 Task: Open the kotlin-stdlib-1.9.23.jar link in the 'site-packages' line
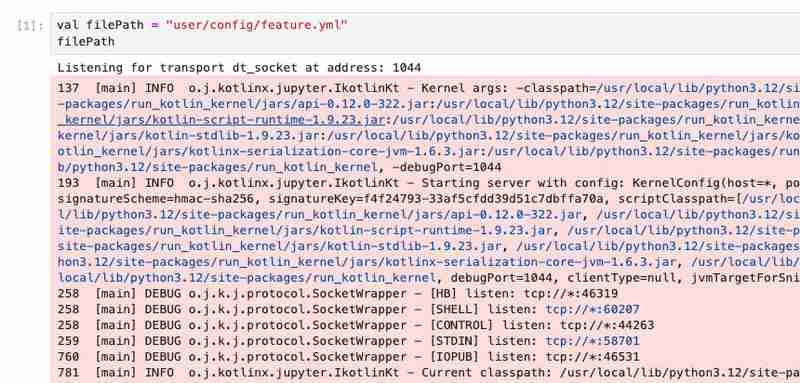coord(280,246)
